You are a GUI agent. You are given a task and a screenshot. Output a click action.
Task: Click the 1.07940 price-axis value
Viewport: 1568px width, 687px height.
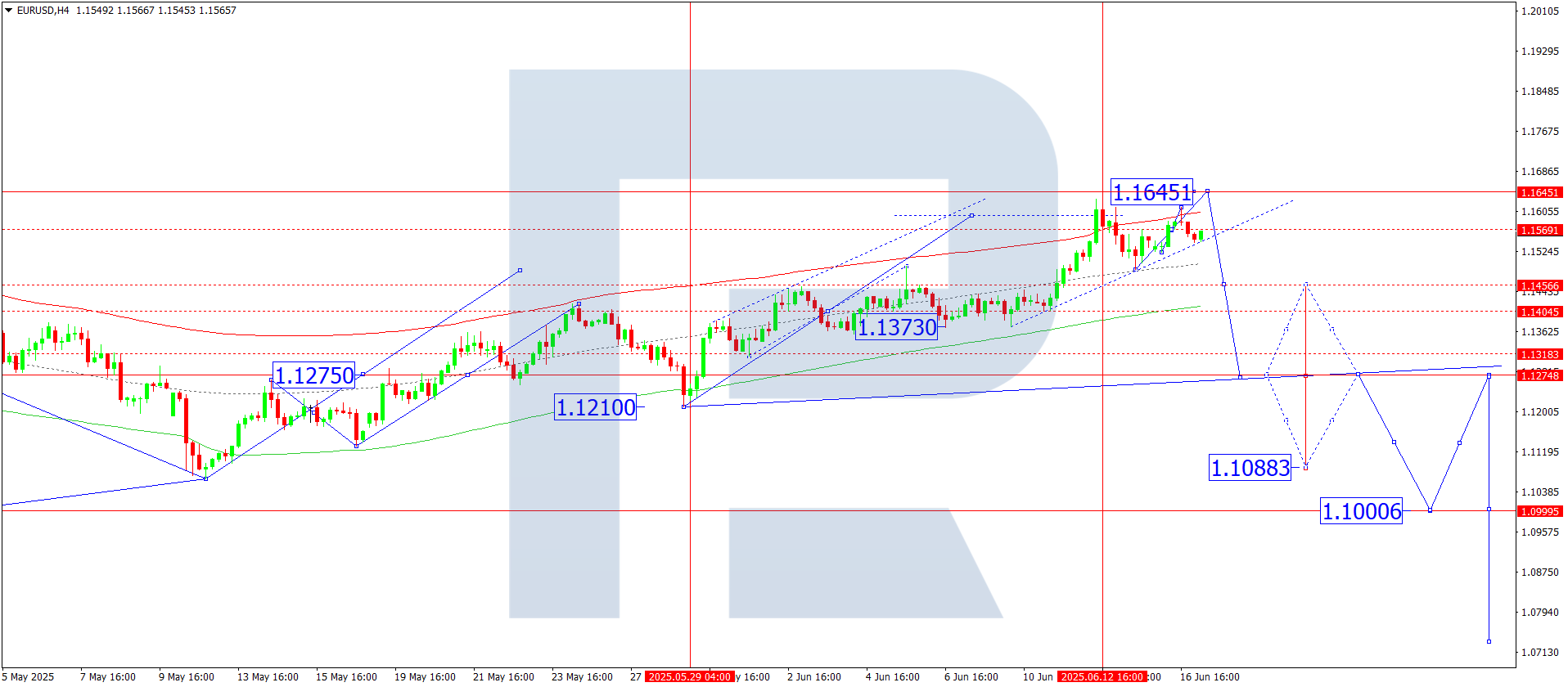(x=1539, y=612)
